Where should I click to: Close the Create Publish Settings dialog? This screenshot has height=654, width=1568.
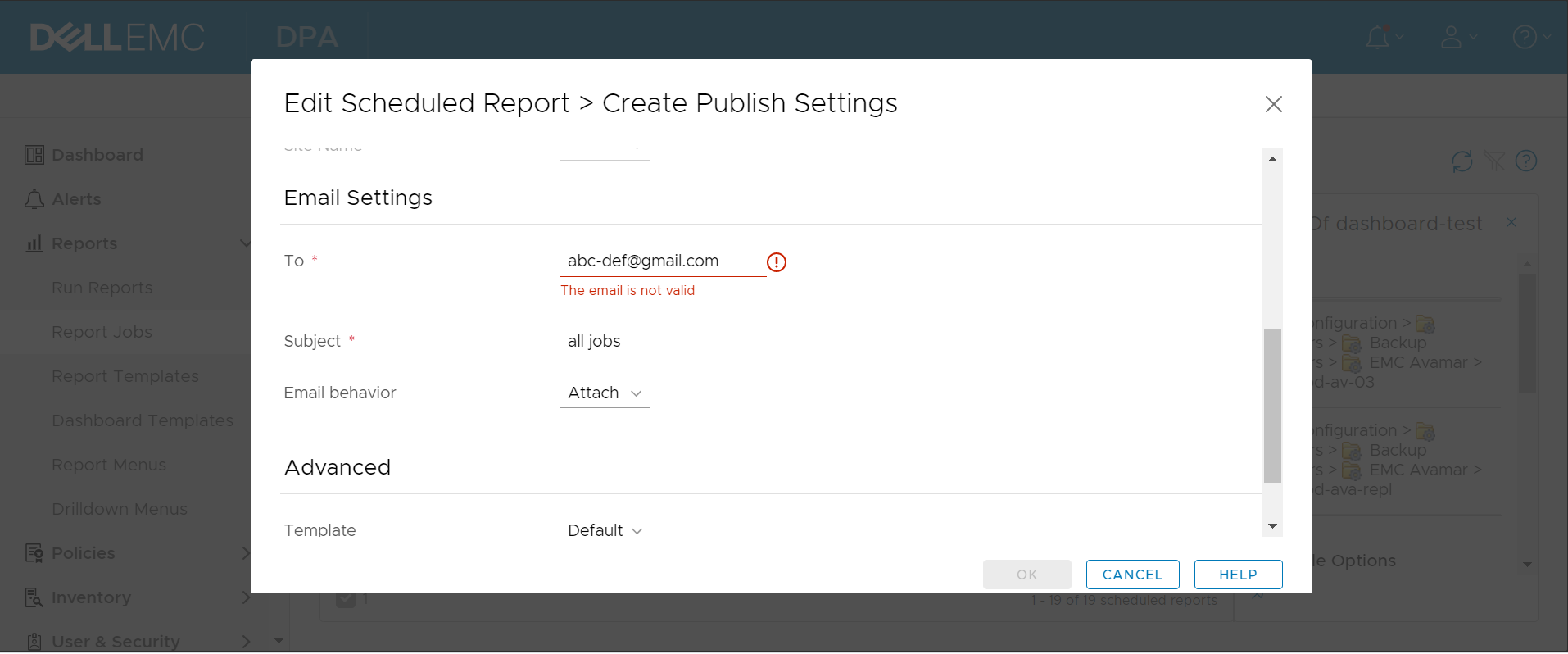pyautogui.click(x=1273, y=104)
